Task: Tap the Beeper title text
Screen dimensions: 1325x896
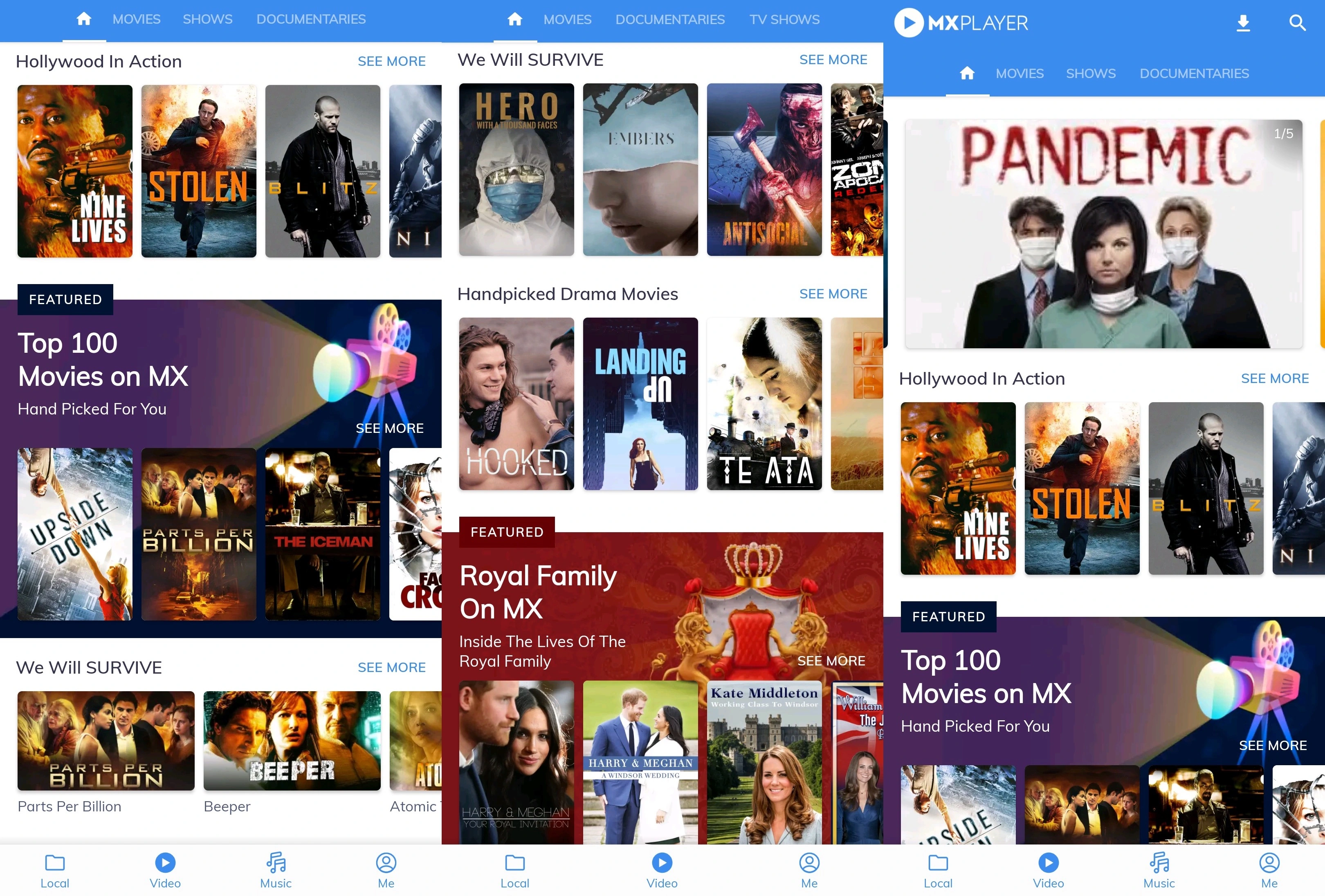Action: click(227, 806)
